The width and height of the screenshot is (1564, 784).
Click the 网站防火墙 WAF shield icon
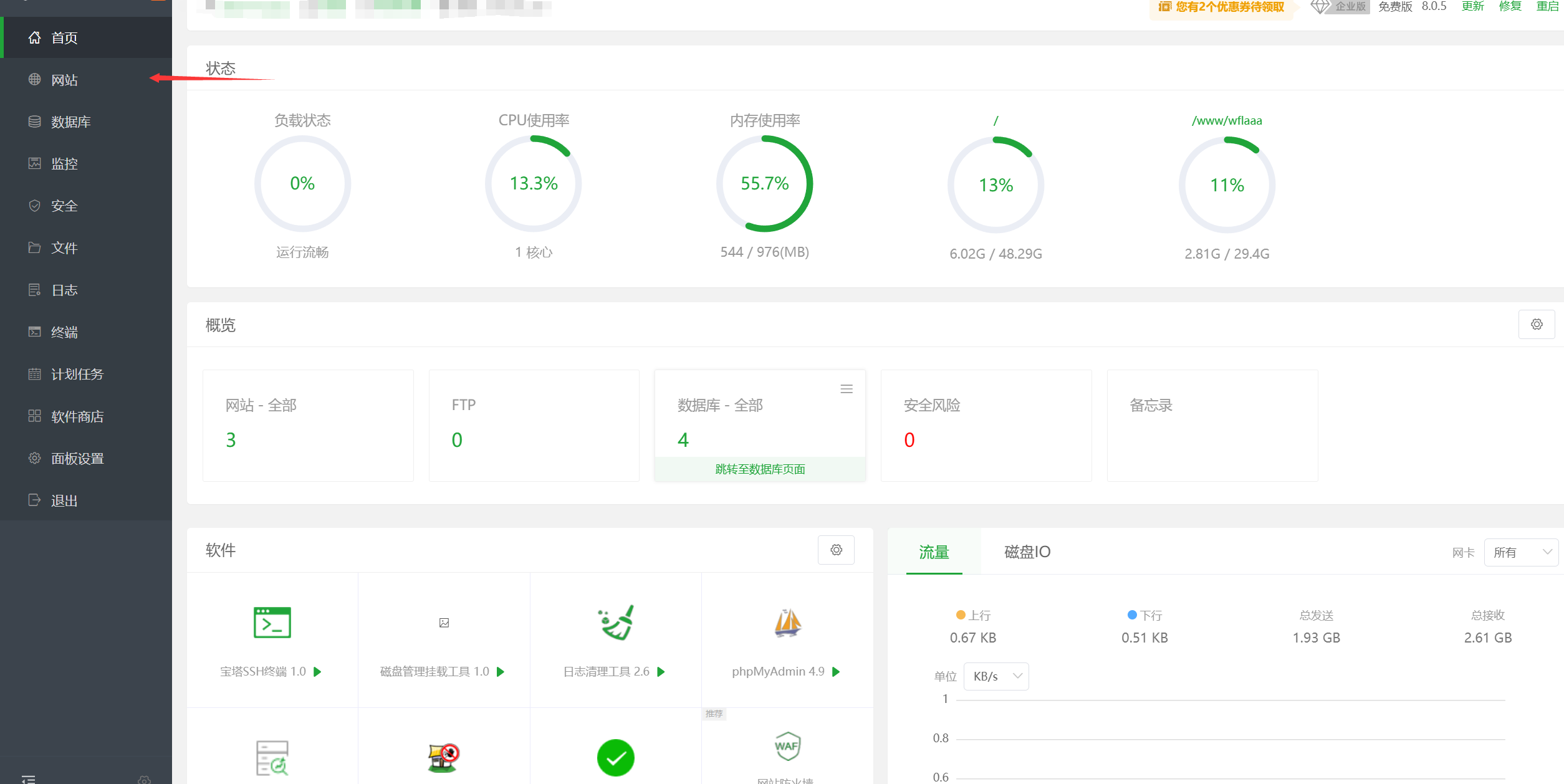click(x=787, y=746)
